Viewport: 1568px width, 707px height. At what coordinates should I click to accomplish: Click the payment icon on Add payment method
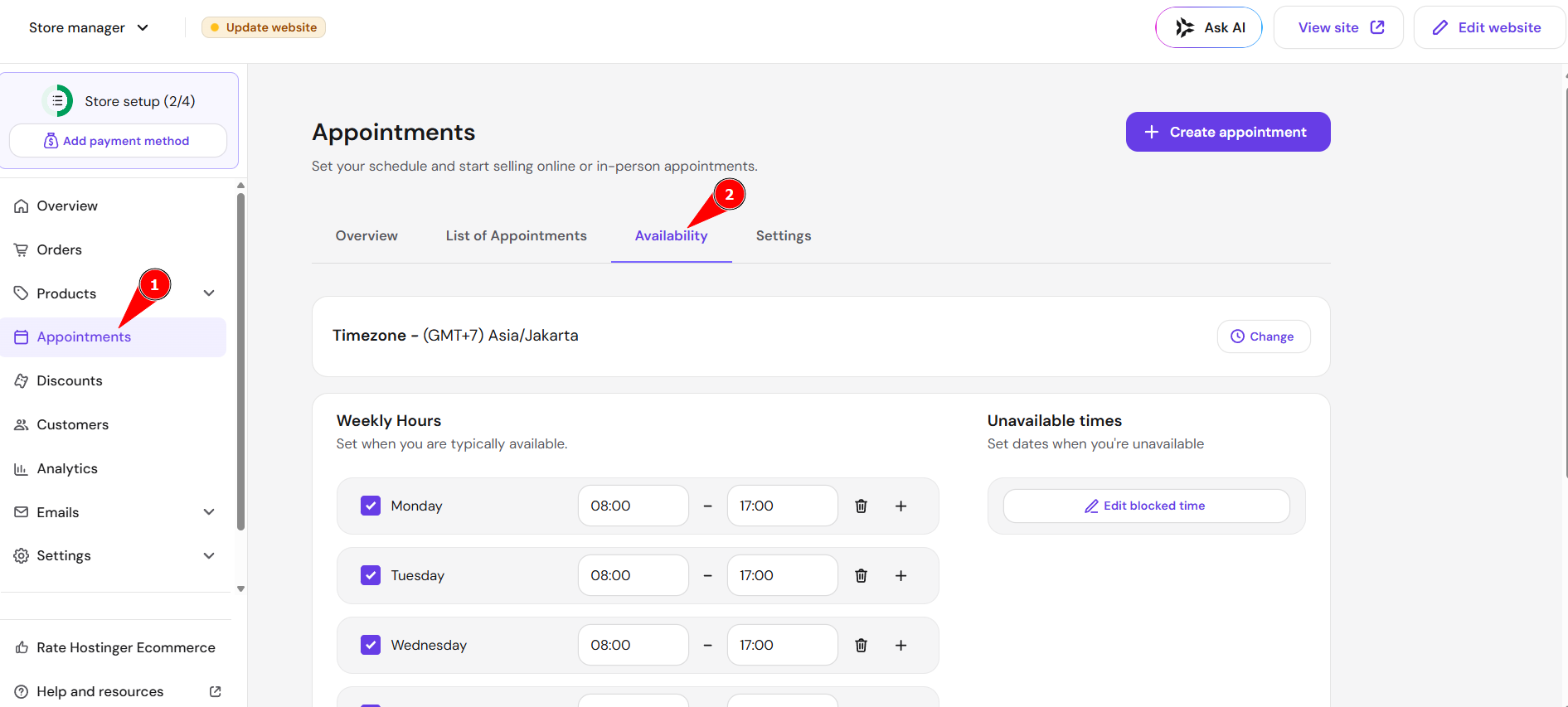51,141
